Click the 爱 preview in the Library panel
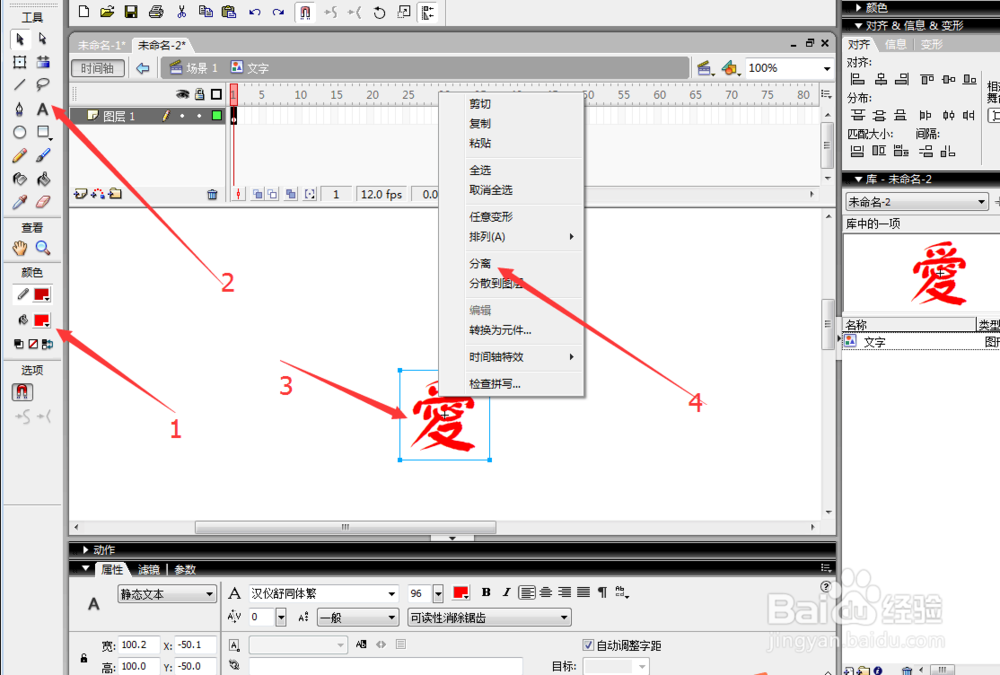The width and height of the screenshot is (1000, 675). click(x=938, y=272)
